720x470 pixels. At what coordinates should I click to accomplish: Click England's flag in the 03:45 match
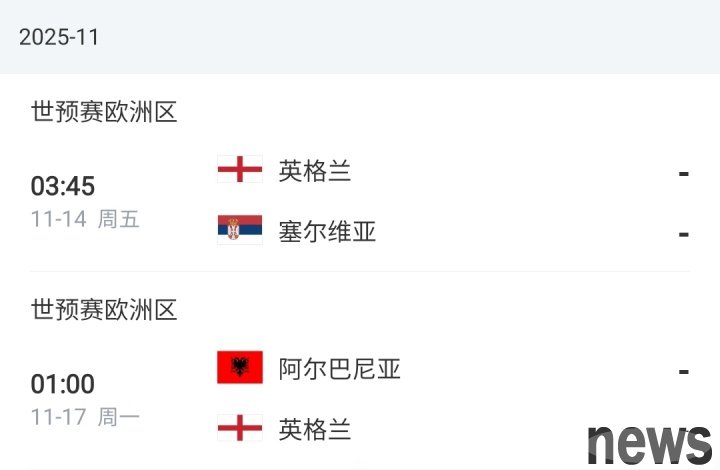(x=240, y=170)
